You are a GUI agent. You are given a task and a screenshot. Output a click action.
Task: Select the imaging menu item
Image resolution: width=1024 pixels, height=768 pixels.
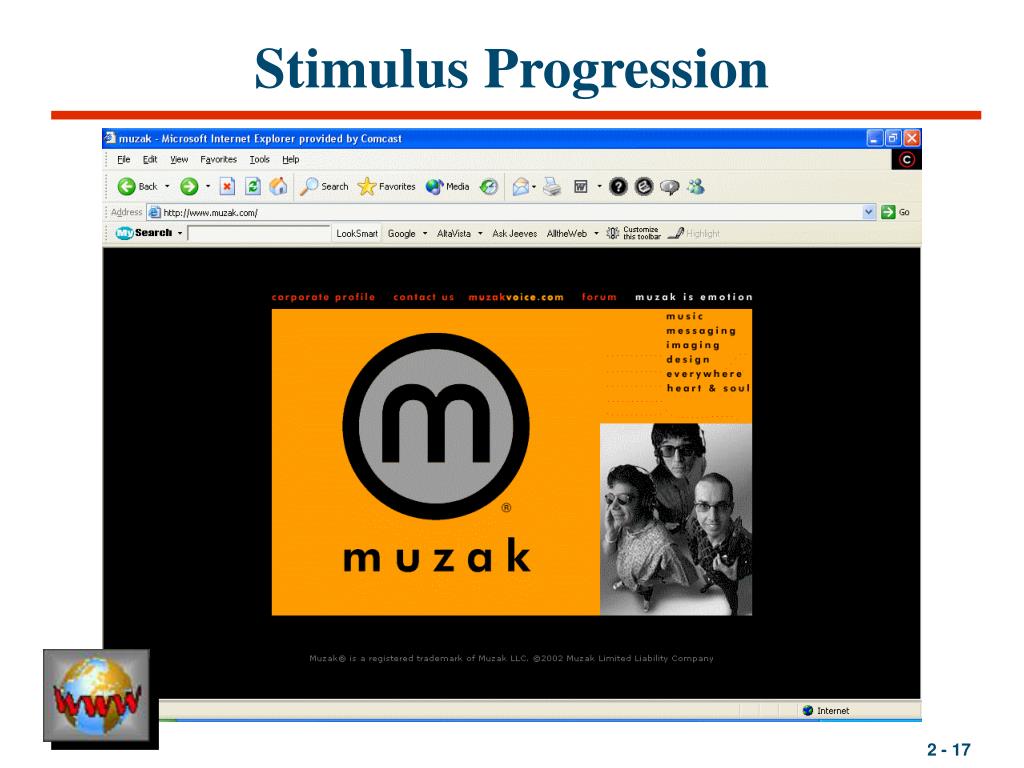(x=693, y=345)
